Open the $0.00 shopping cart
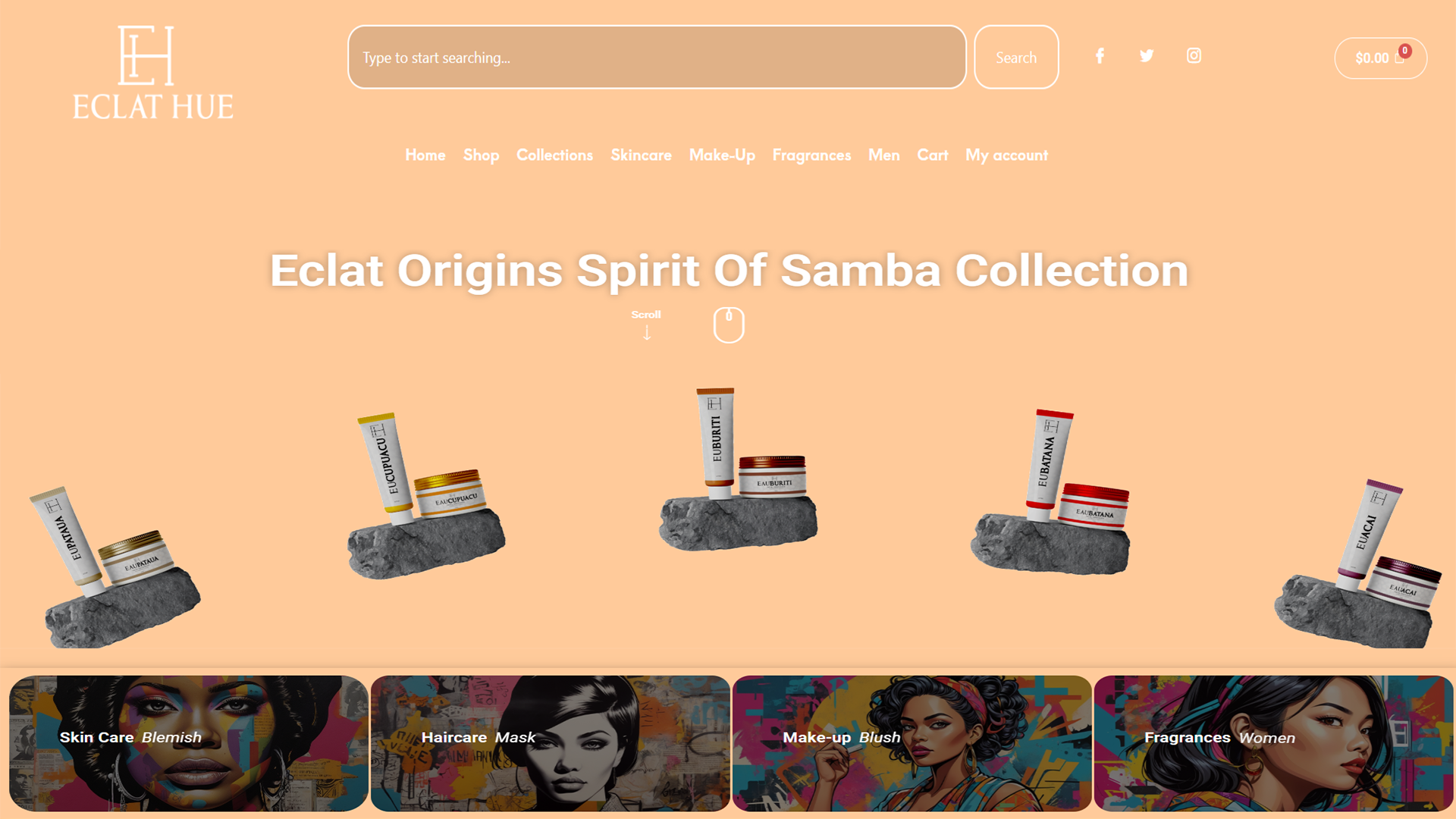The height and width of the screenshot is (819, 1456). (x=1380, y=58)
